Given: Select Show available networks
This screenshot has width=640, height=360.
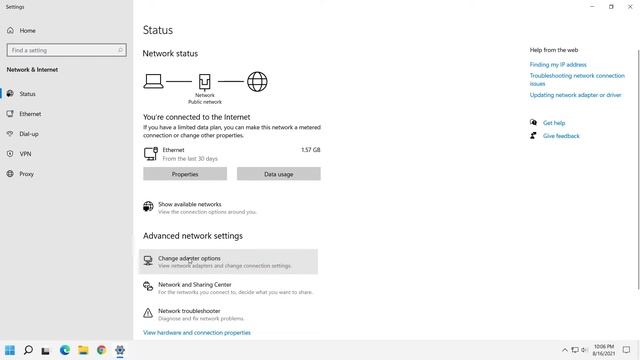Looking at the screenshot, I should click(x=190, y=204).
